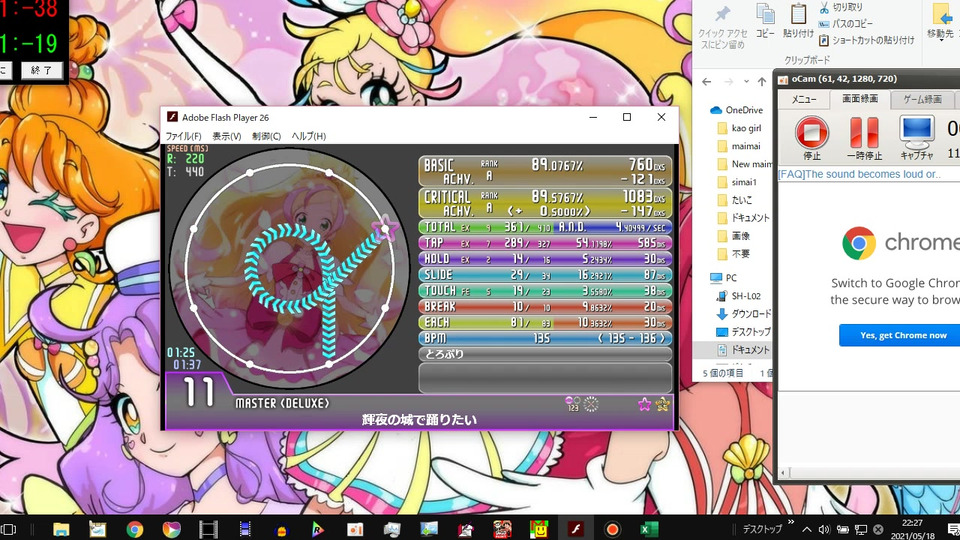Image resolution: width=960 pixels, height=540 pixels.
Task: Open the film strip app in taskbar
Action: click(208, 529)
